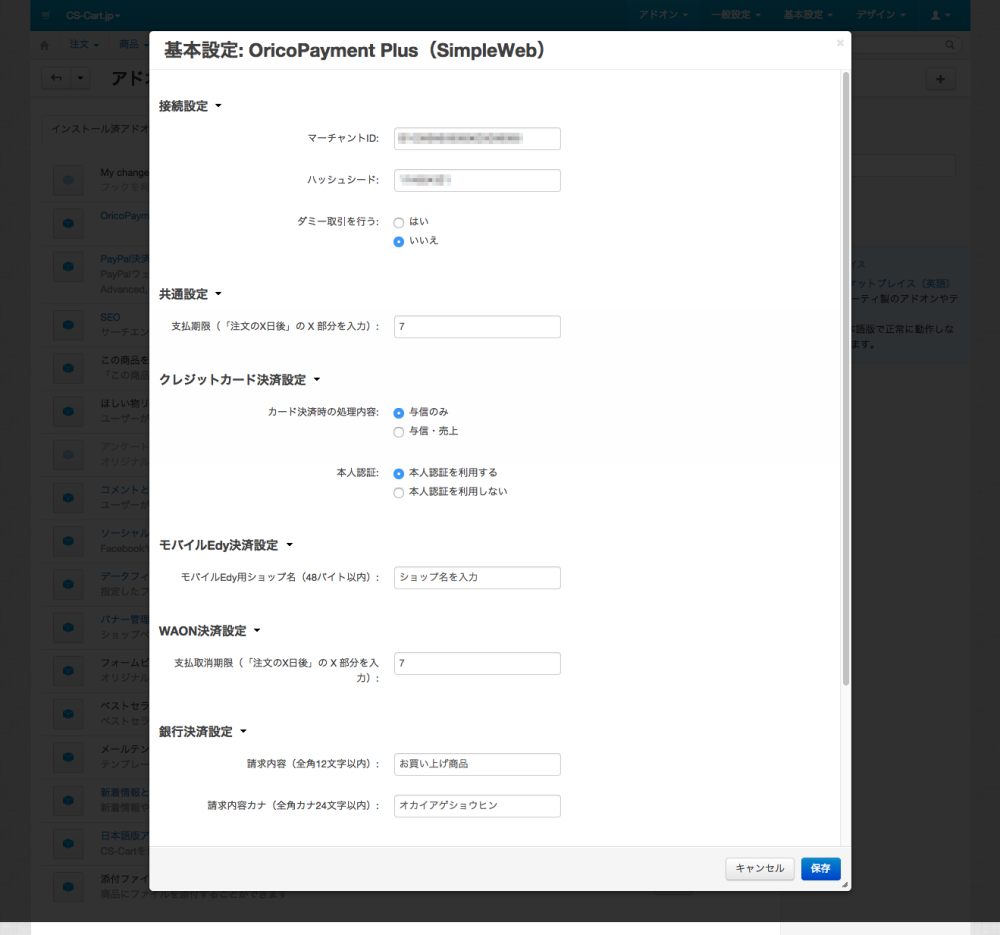This screenshot has width=1000, height=935.
Task: Click the ベストセラー addon icon
Action: tap(68, 714)
